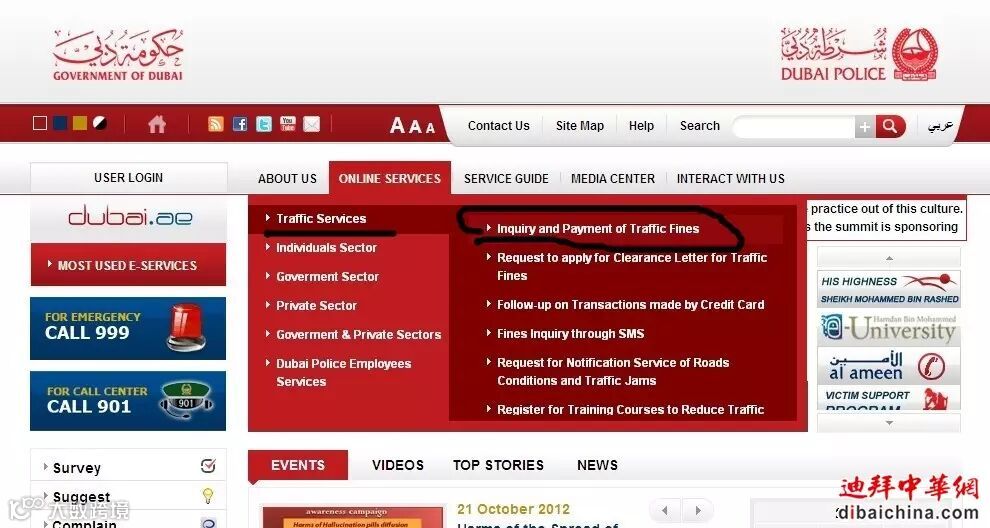
Task: Click the red magnifier search button
Action: coord(890,127)
